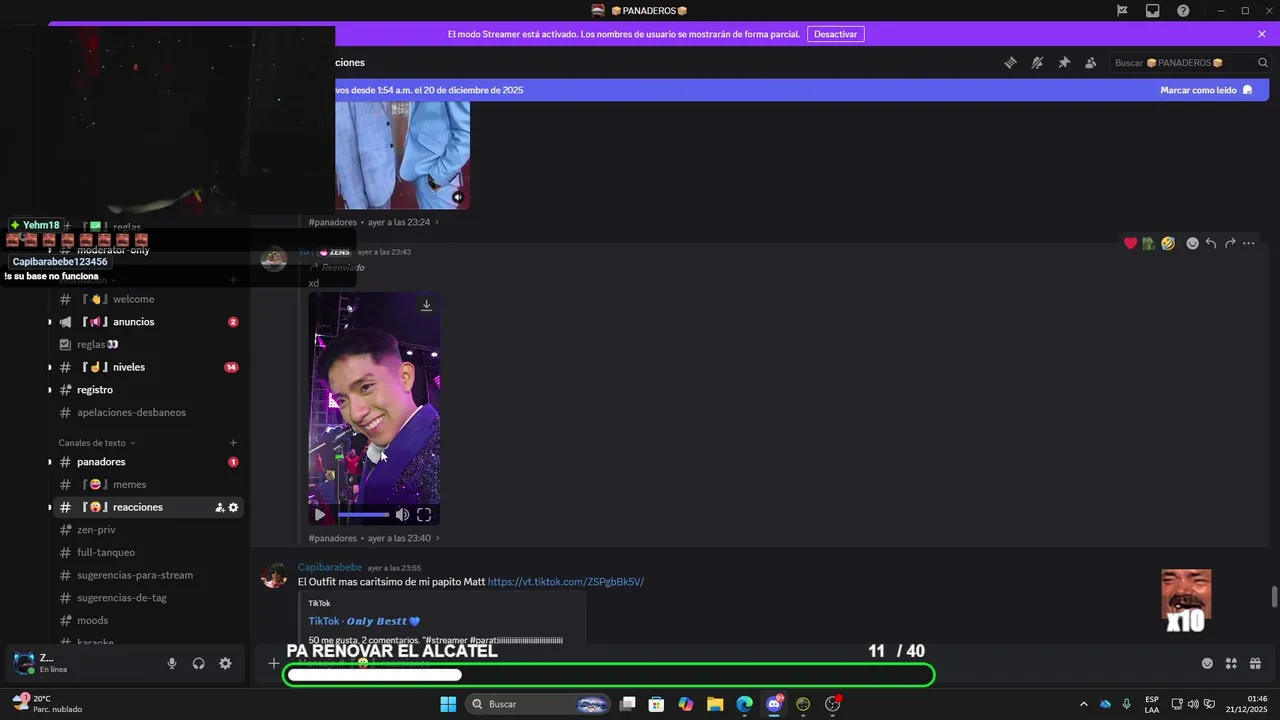Toggle channel notification bell icon
This screenshot has height=720, width=1280.
[1037, 62]
